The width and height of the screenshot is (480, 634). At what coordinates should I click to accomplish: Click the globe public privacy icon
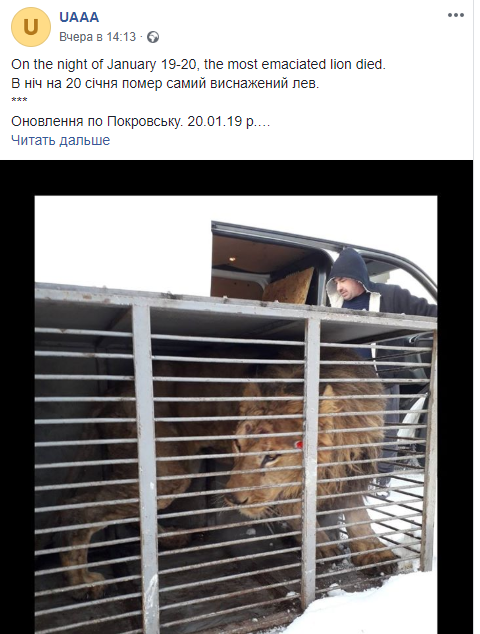[153, 37]
